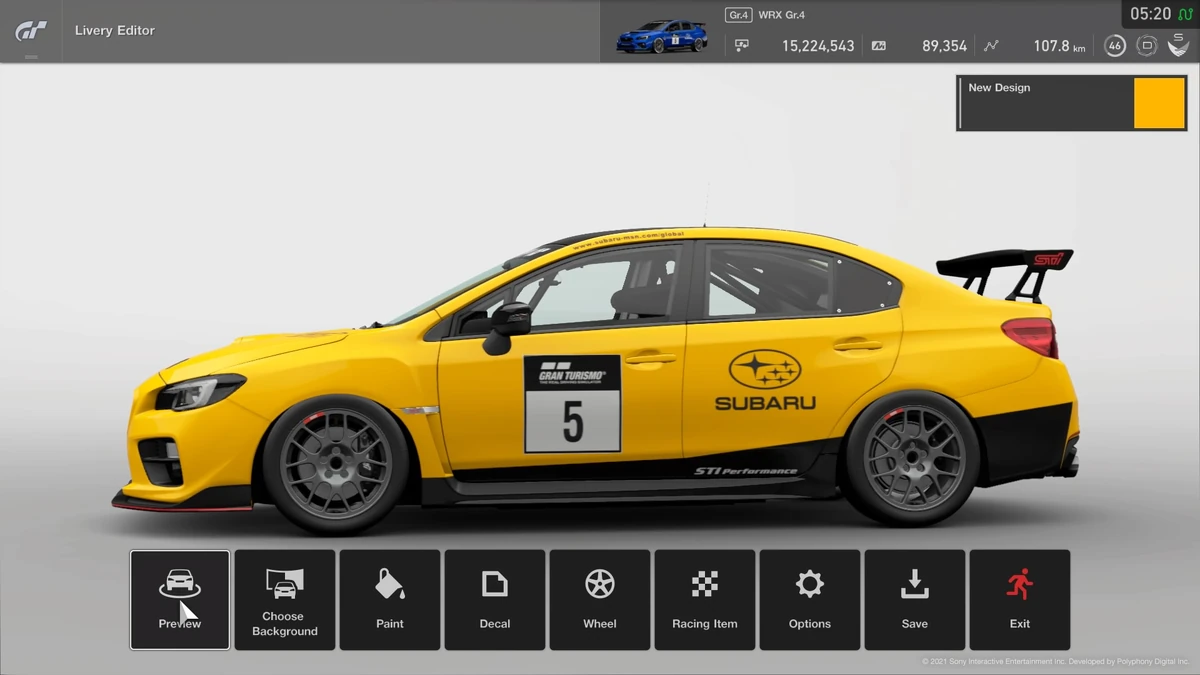This screenshot has height=675, width=1200.
Task: Click the GT logo in the header
Action: (x=31, y=30)
